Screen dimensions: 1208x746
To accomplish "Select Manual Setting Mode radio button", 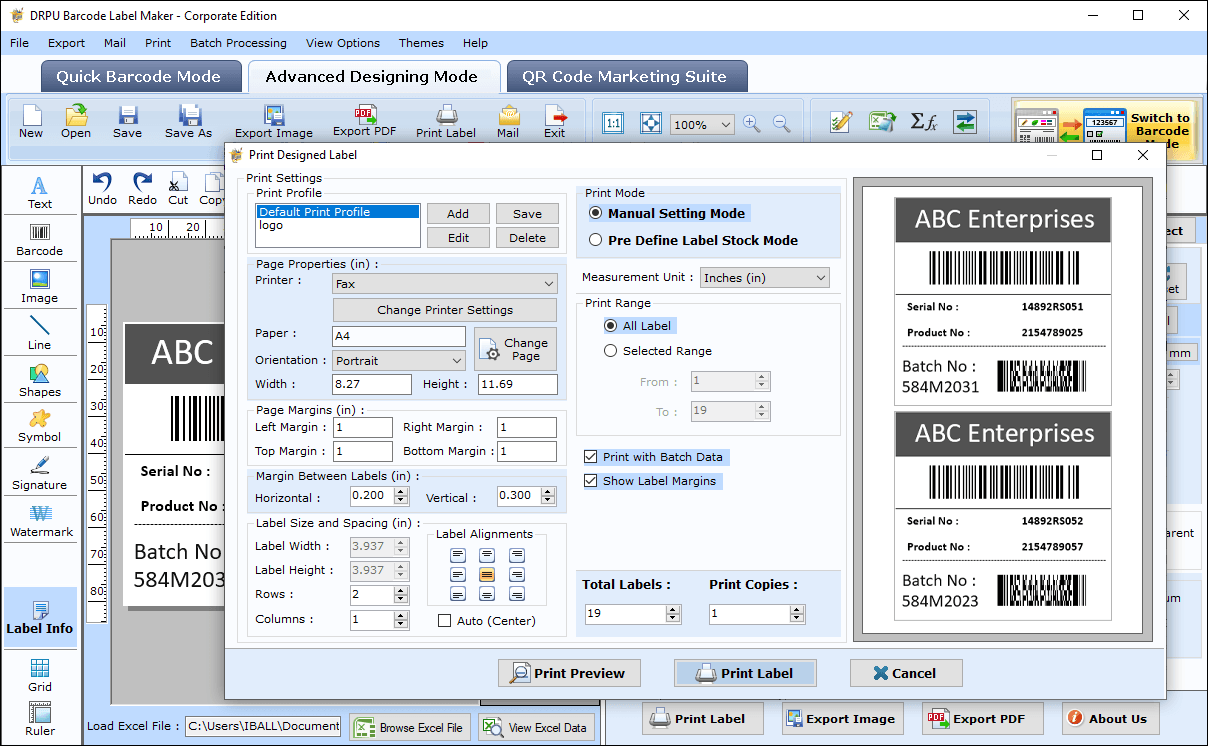I will [596, 213].
